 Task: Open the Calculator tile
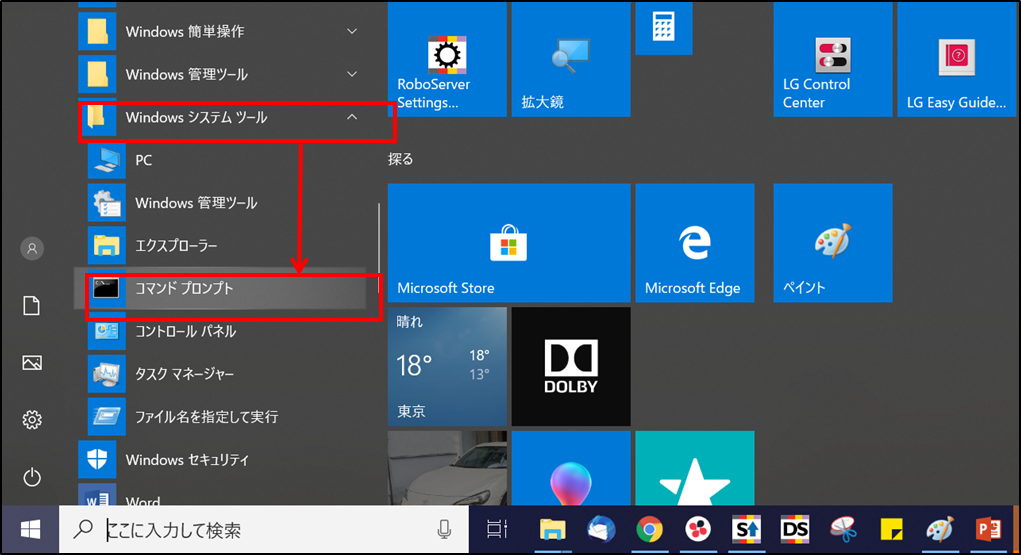[x=663, y=28]
